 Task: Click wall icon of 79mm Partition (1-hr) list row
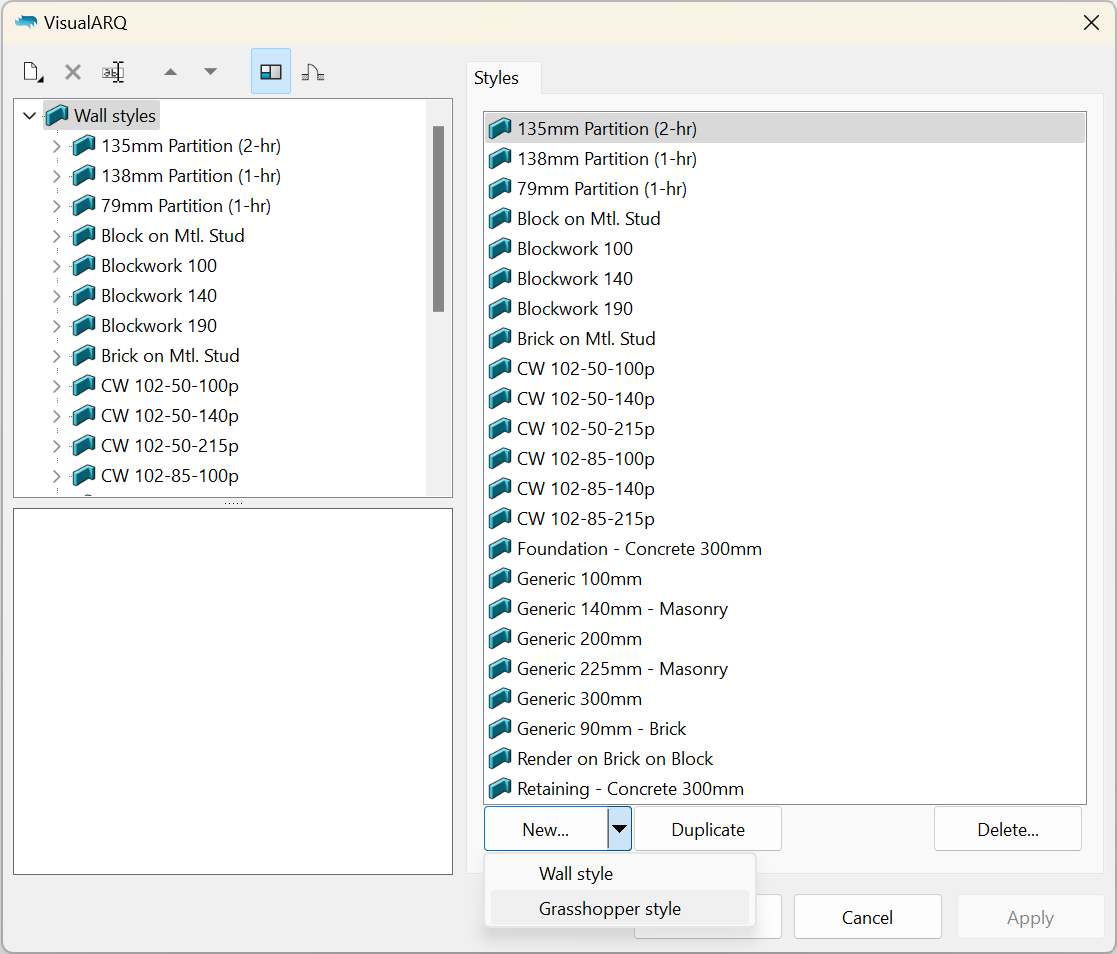pos(500,188)
